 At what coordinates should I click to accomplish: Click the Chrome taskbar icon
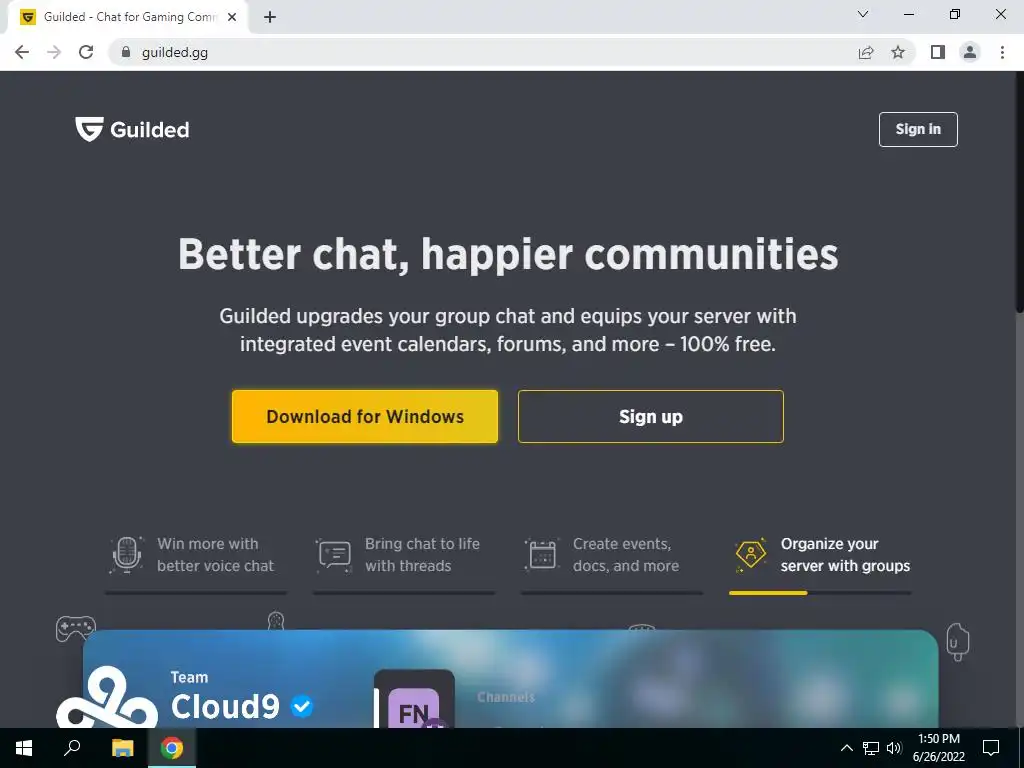point(172,748)
